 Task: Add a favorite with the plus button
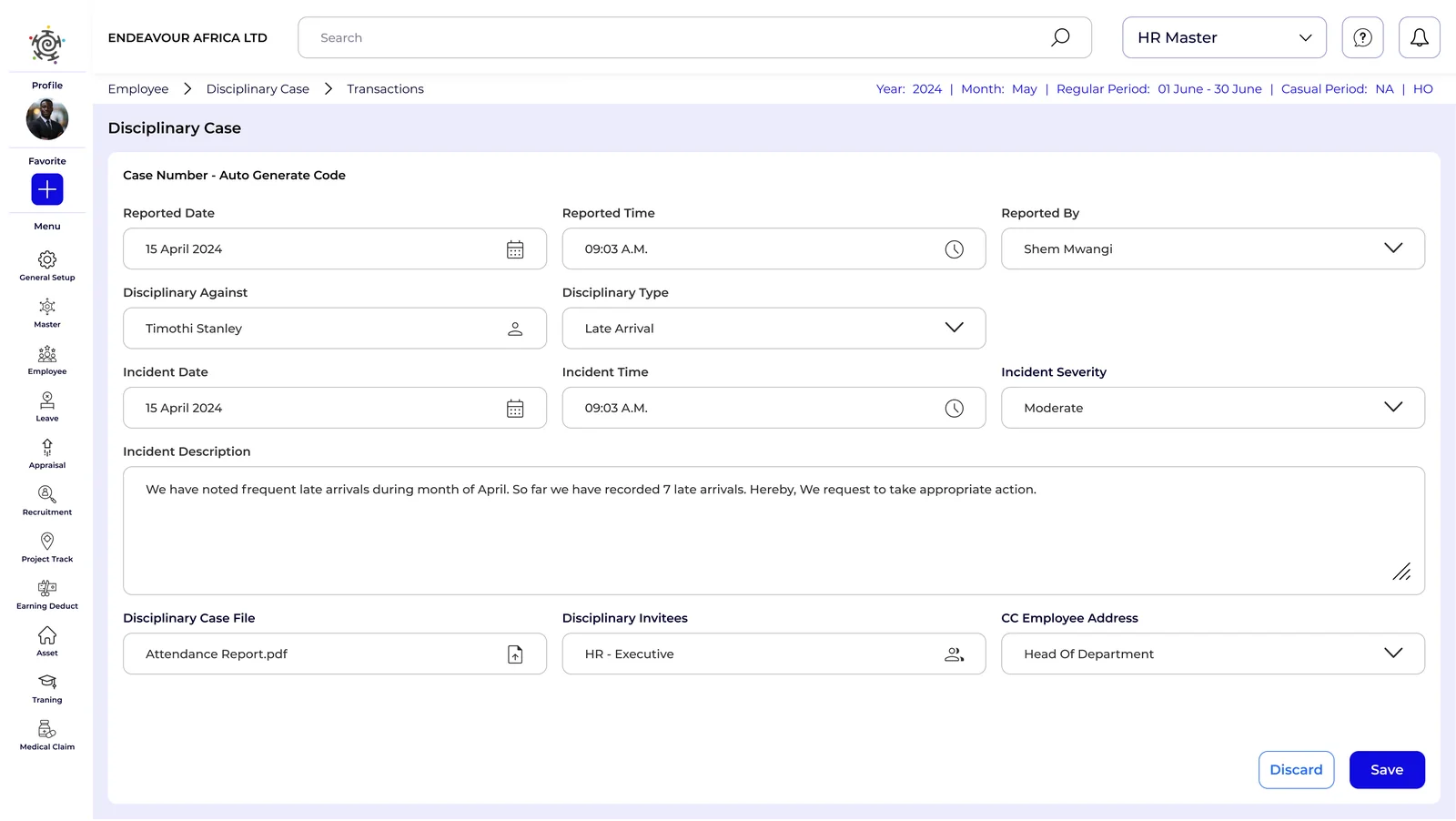[x=47, y=189]
